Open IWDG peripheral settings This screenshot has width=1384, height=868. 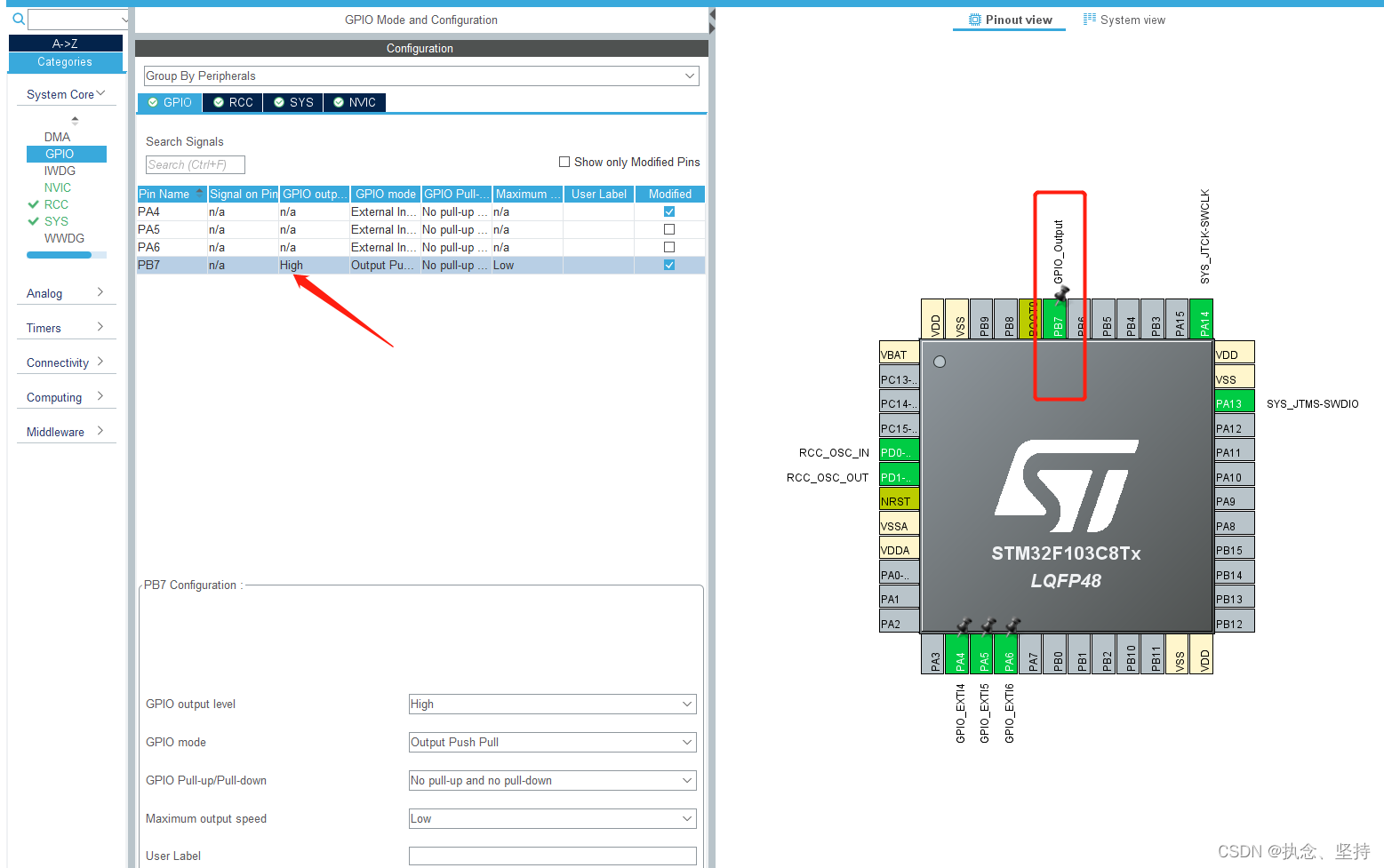pos(60,171)
